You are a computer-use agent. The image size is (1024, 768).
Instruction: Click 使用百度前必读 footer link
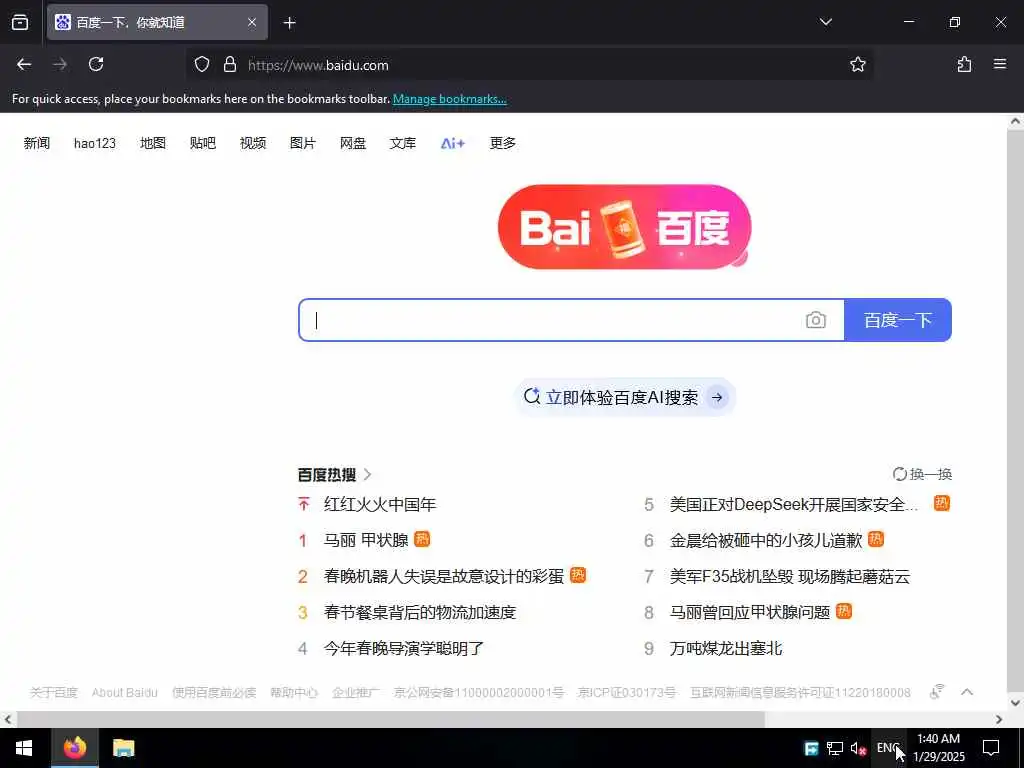(x=214, y=692)
